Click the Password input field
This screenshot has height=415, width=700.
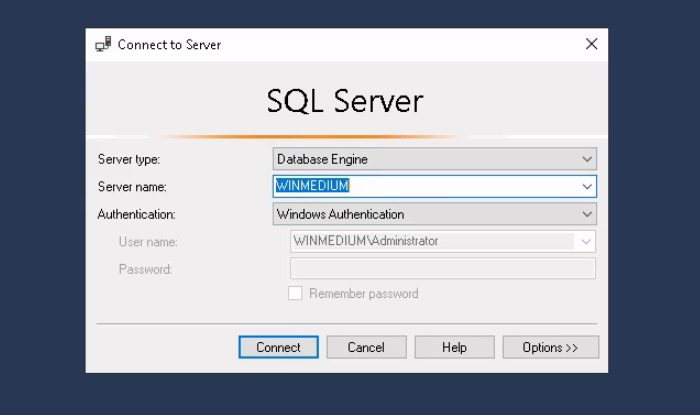pyautogui.click(x=442, y=268)
